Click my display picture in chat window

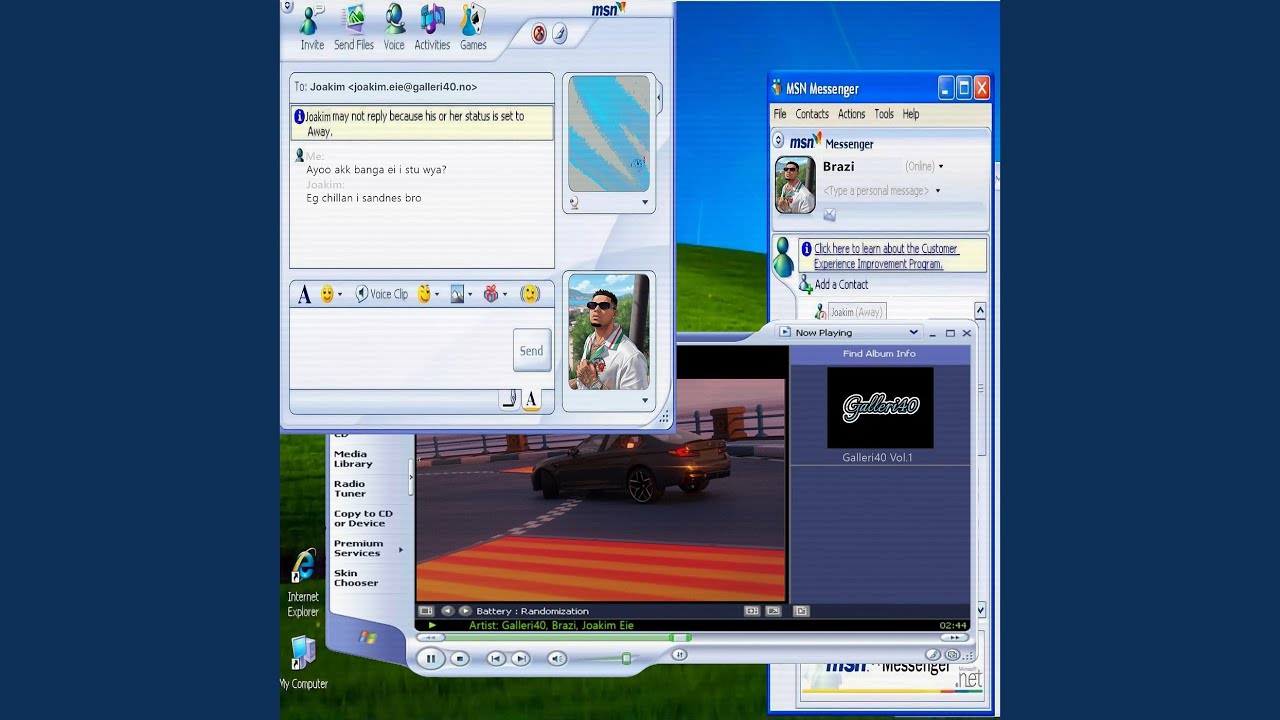(609, 332)
